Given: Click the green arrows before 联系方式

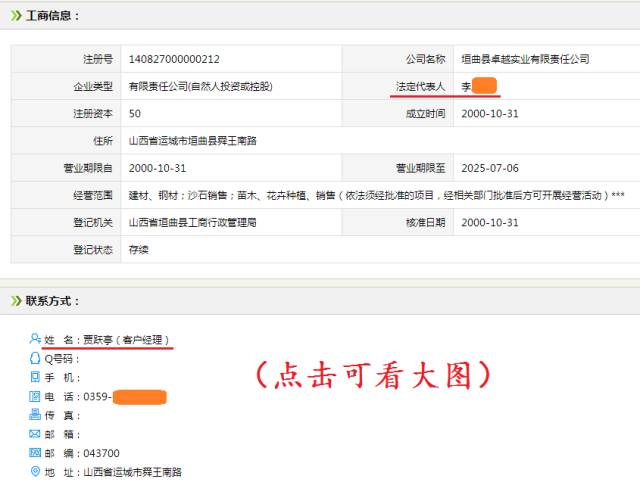Looking at the screenshot, I should tap(17, 301).
